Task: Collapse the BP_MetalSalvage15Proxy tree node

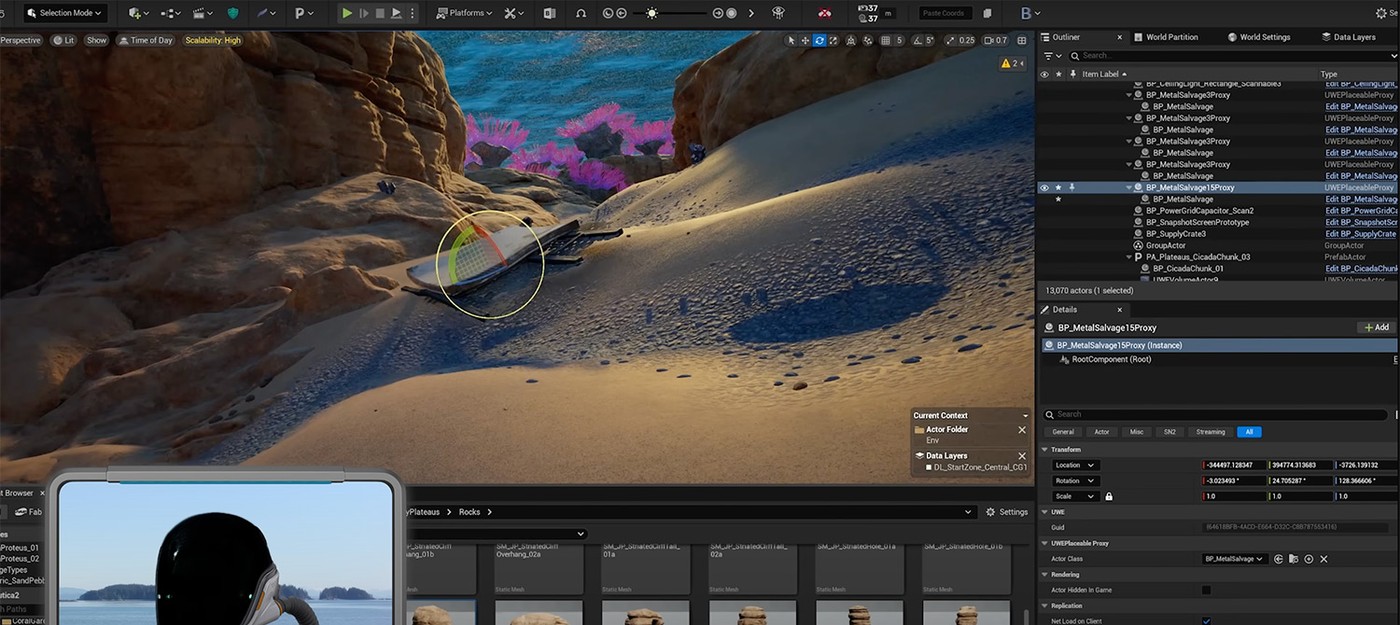Action: tap(1129, 187)
